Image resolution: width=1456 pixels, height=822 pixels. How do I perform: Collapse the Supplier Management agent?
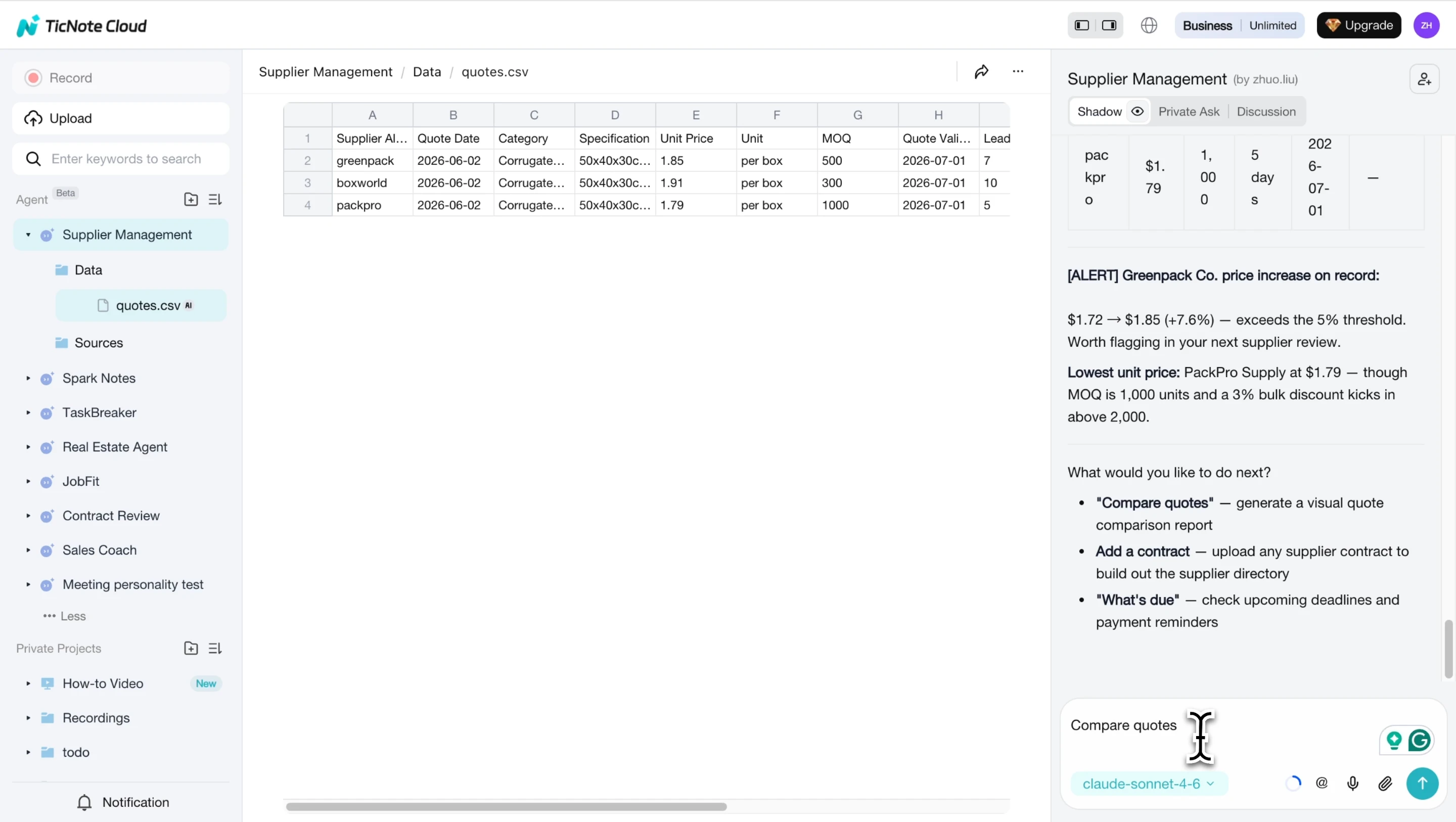pyautogui.click(x=28, y=235)
